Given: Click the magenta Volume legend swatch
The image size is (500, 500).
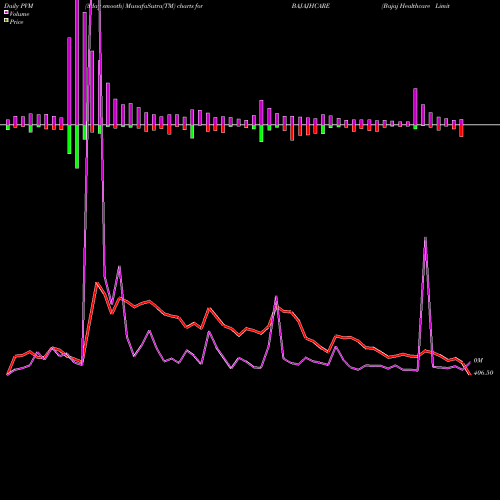Looking at the screenshot, I should (6, 12).
